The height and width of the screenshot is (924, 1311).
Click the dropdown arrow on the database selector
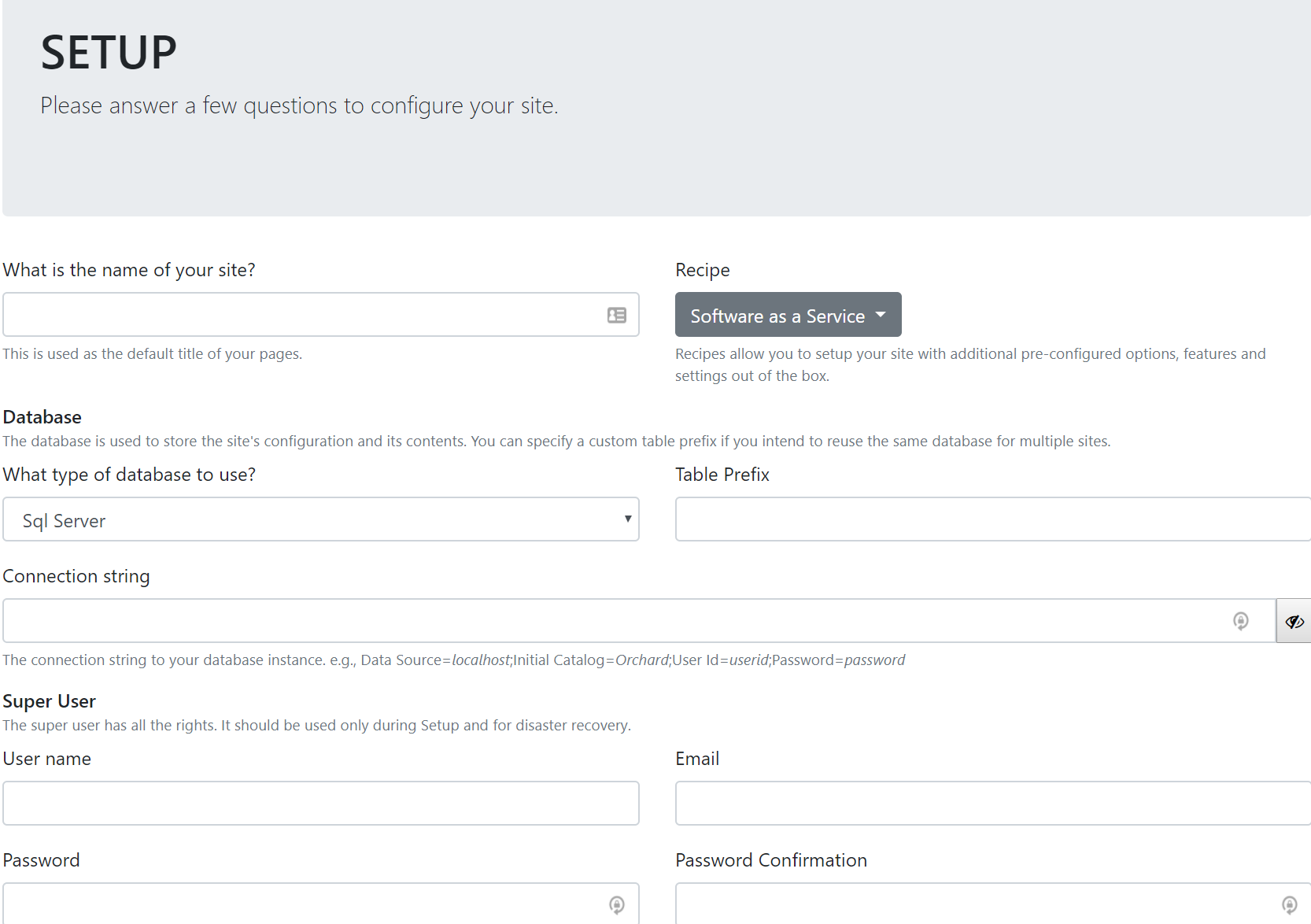(x=627, y=519)
